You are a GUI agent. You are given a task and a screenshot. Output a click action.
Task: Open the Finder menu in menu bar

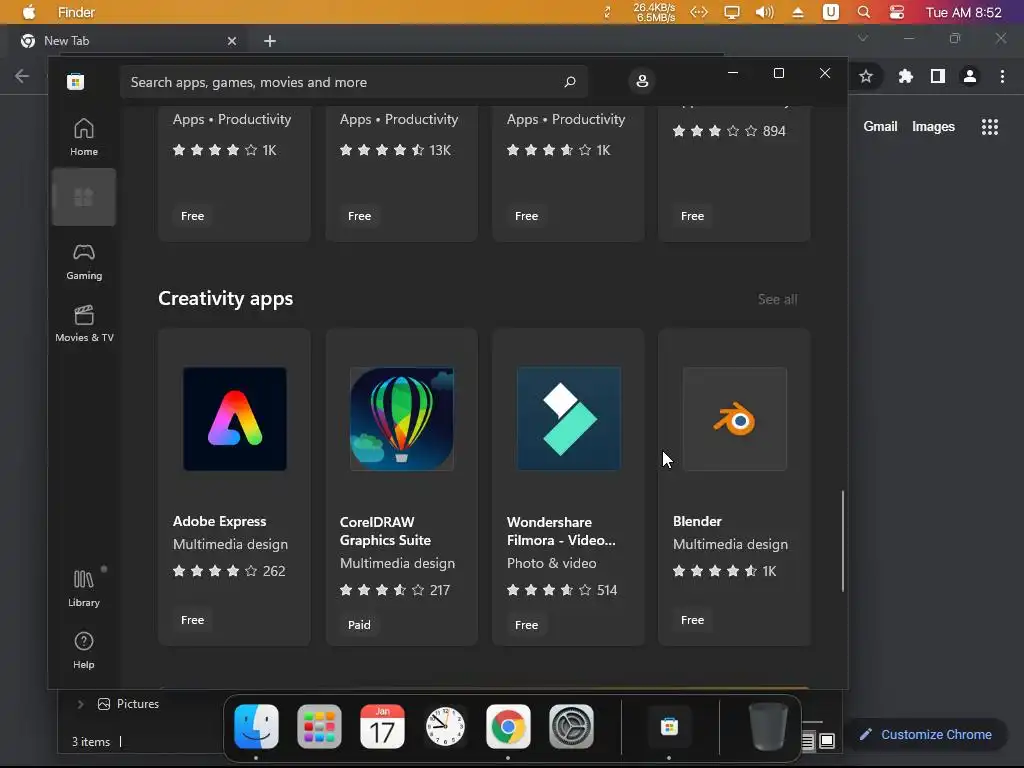click(x=76, y=12)
